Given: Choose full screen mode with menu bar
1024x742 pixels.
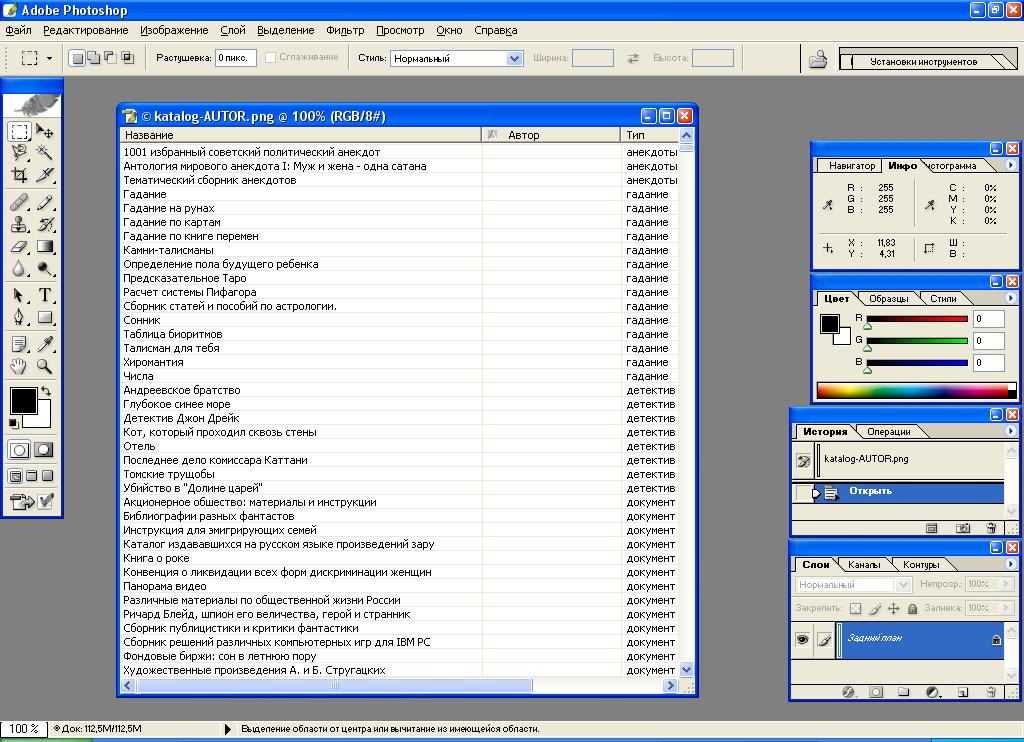Looking at the screenshot, I should 31,476.
